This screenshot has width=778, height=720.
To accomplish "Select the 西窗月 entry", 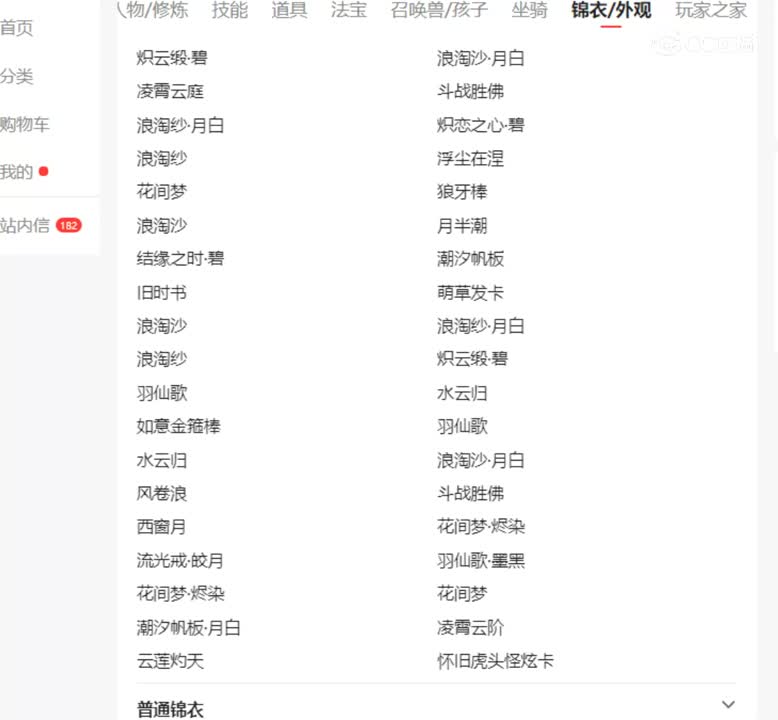I will (x=162, y=526).
